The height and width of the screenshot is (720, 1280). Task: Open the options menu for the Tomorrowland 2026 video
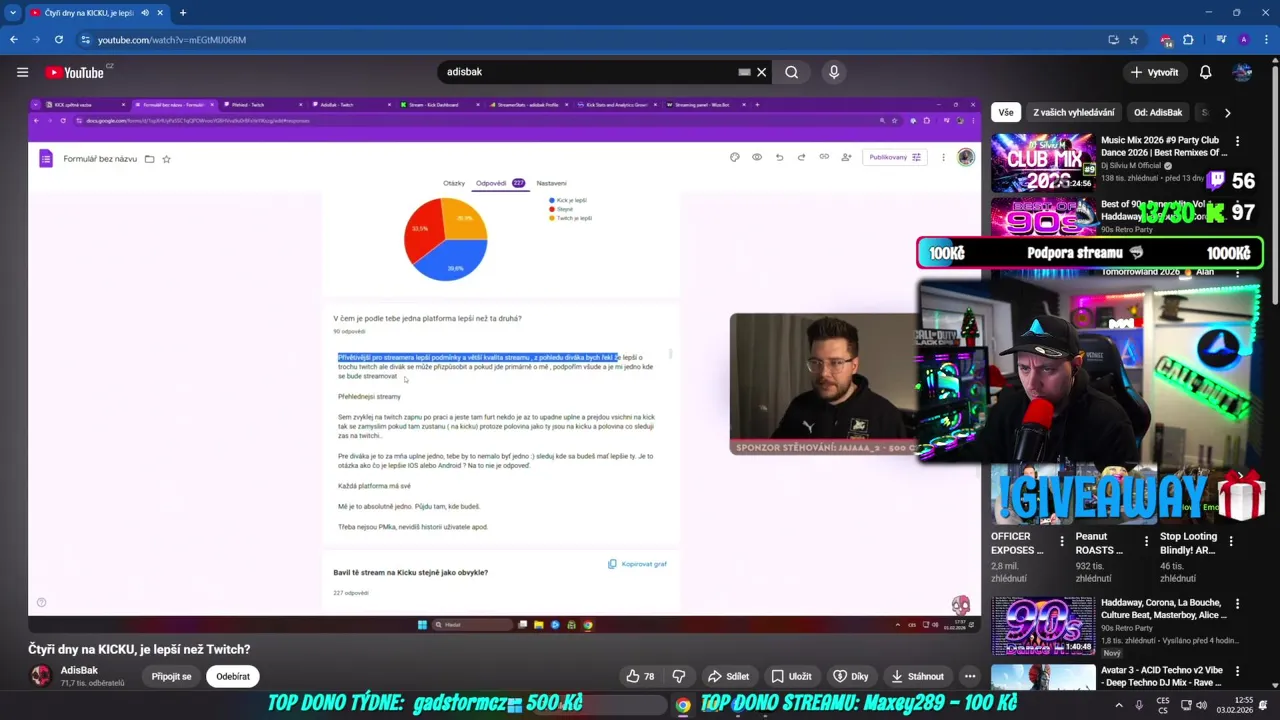pyautogui.click(x=1238, y=272)
